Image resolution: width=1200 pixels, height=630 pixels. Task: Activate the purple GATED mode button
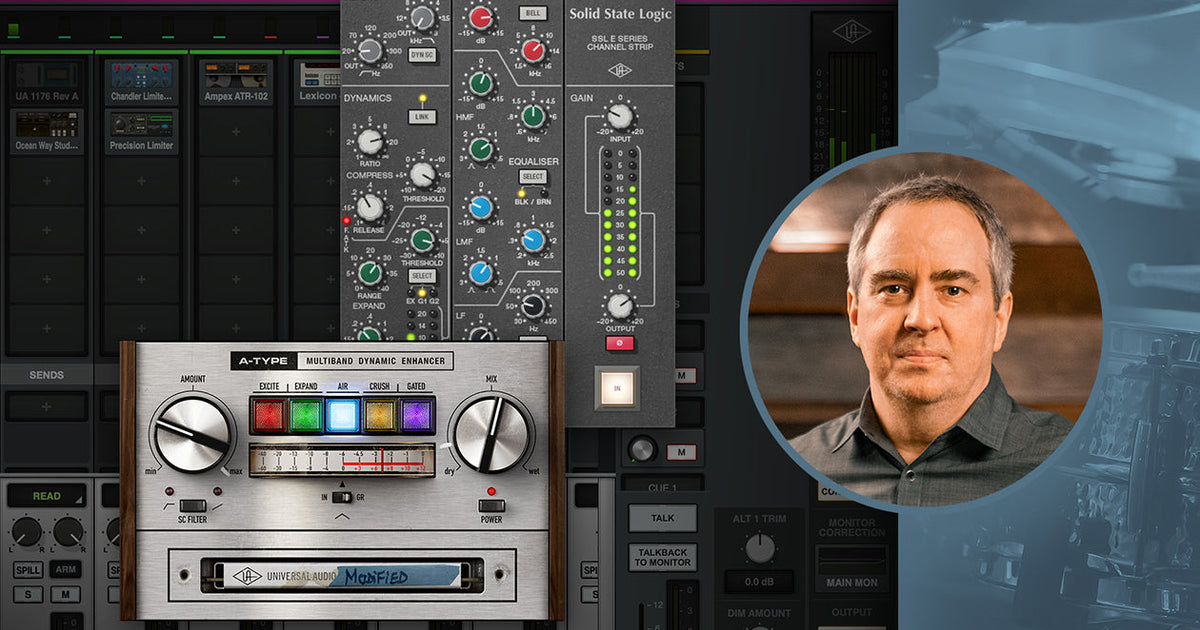(415, 414)
